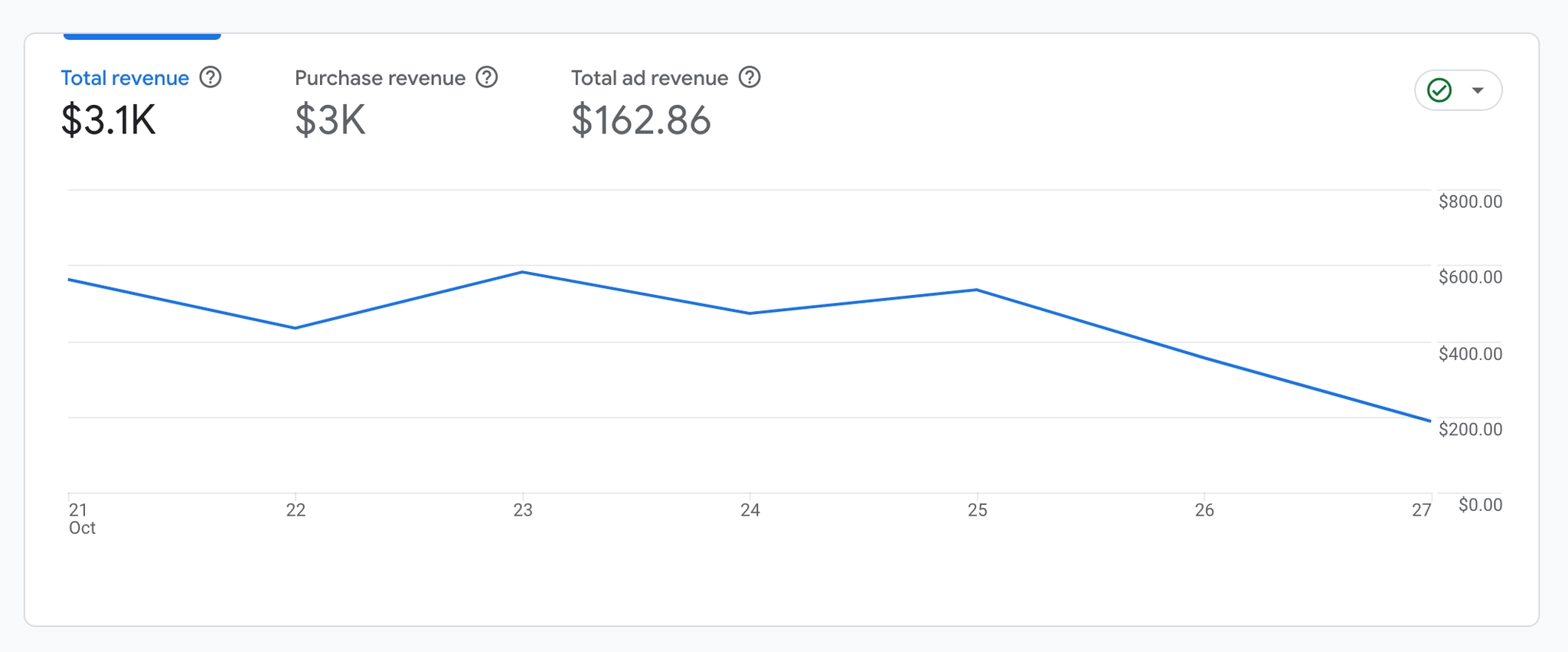Screen dimensions: 1568x652
Task: Show help tooltip for Total ad revenue
Action: (750, 77)
